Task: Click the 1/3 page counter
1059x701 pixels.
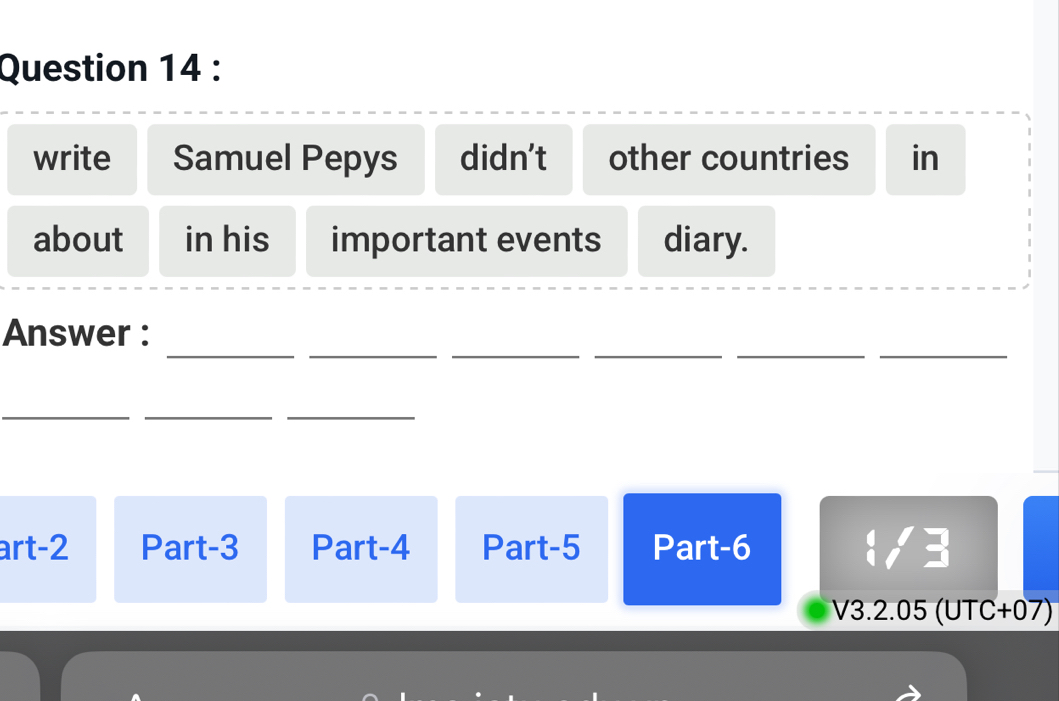Action: [908, 548]
